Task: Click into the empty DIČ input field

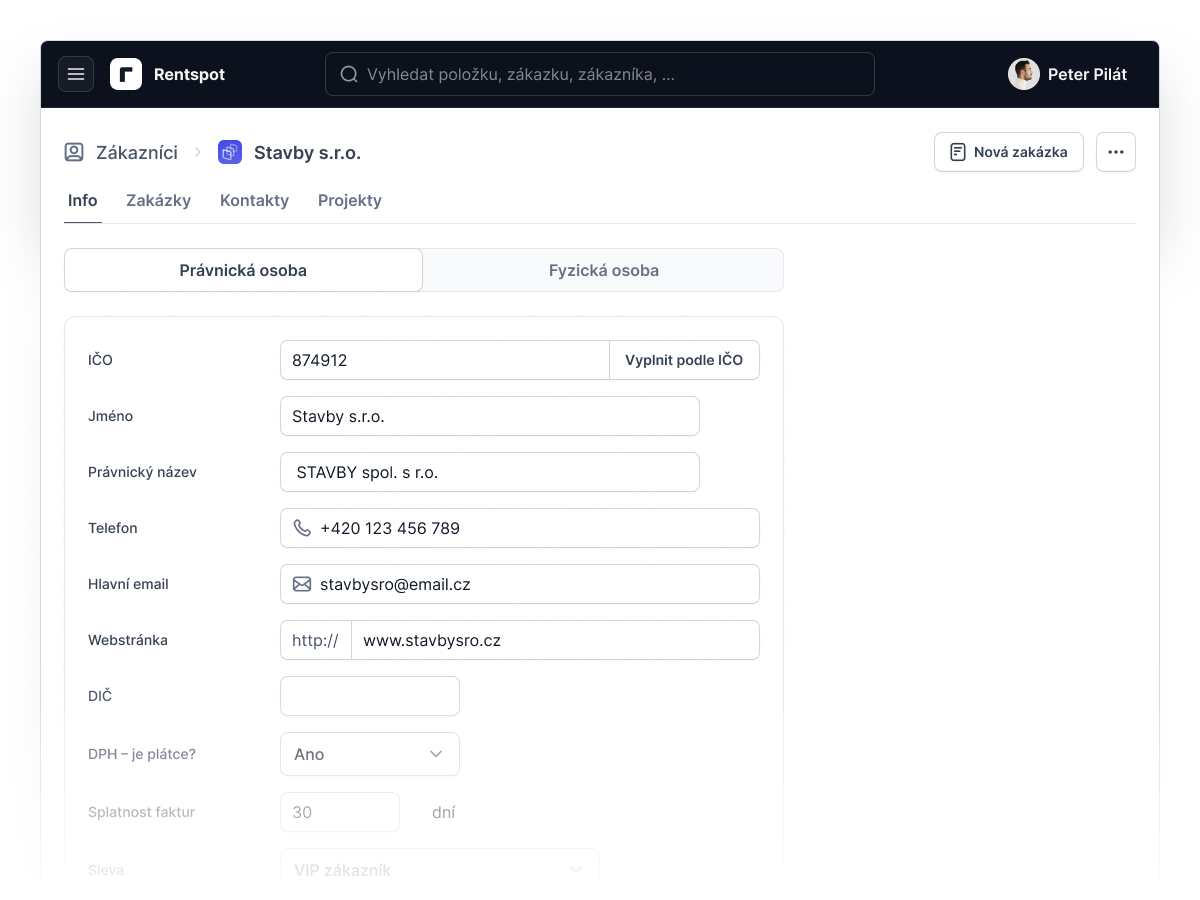Action: (370, 696)
